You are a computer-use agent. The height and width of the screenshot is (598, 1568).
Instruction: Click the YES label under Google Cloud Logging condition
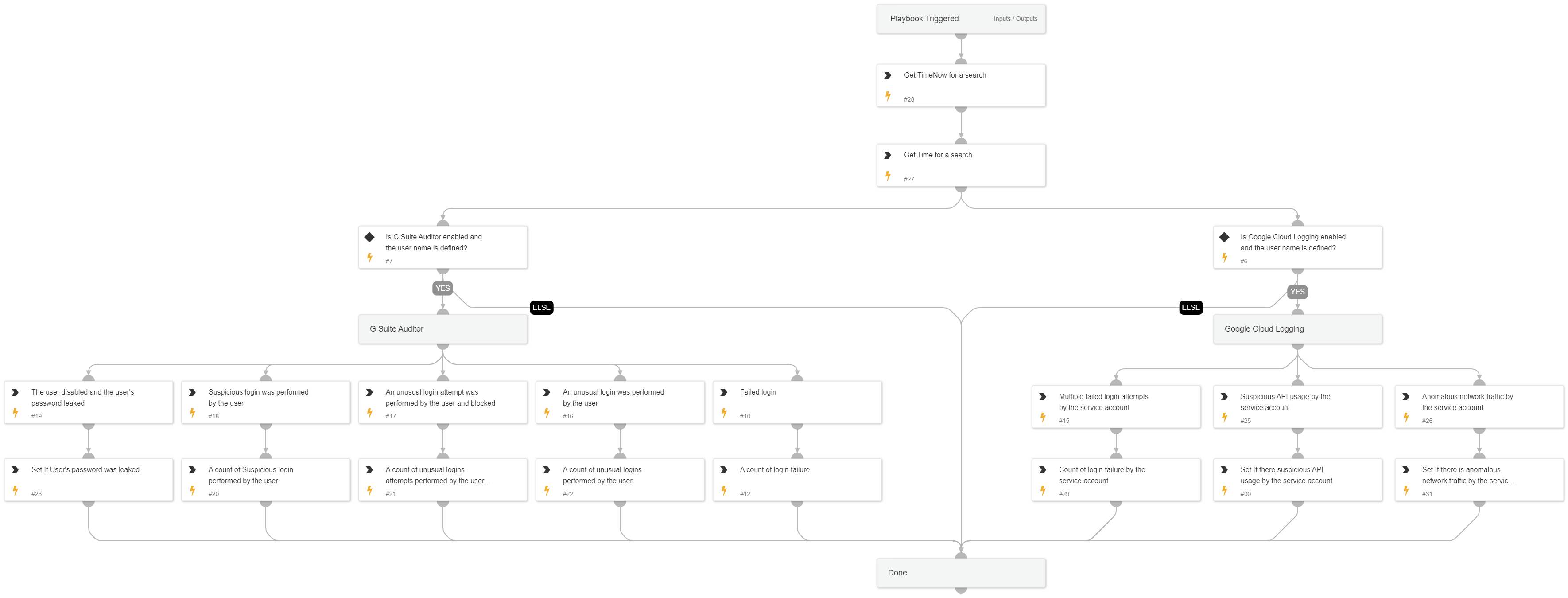1297,292
